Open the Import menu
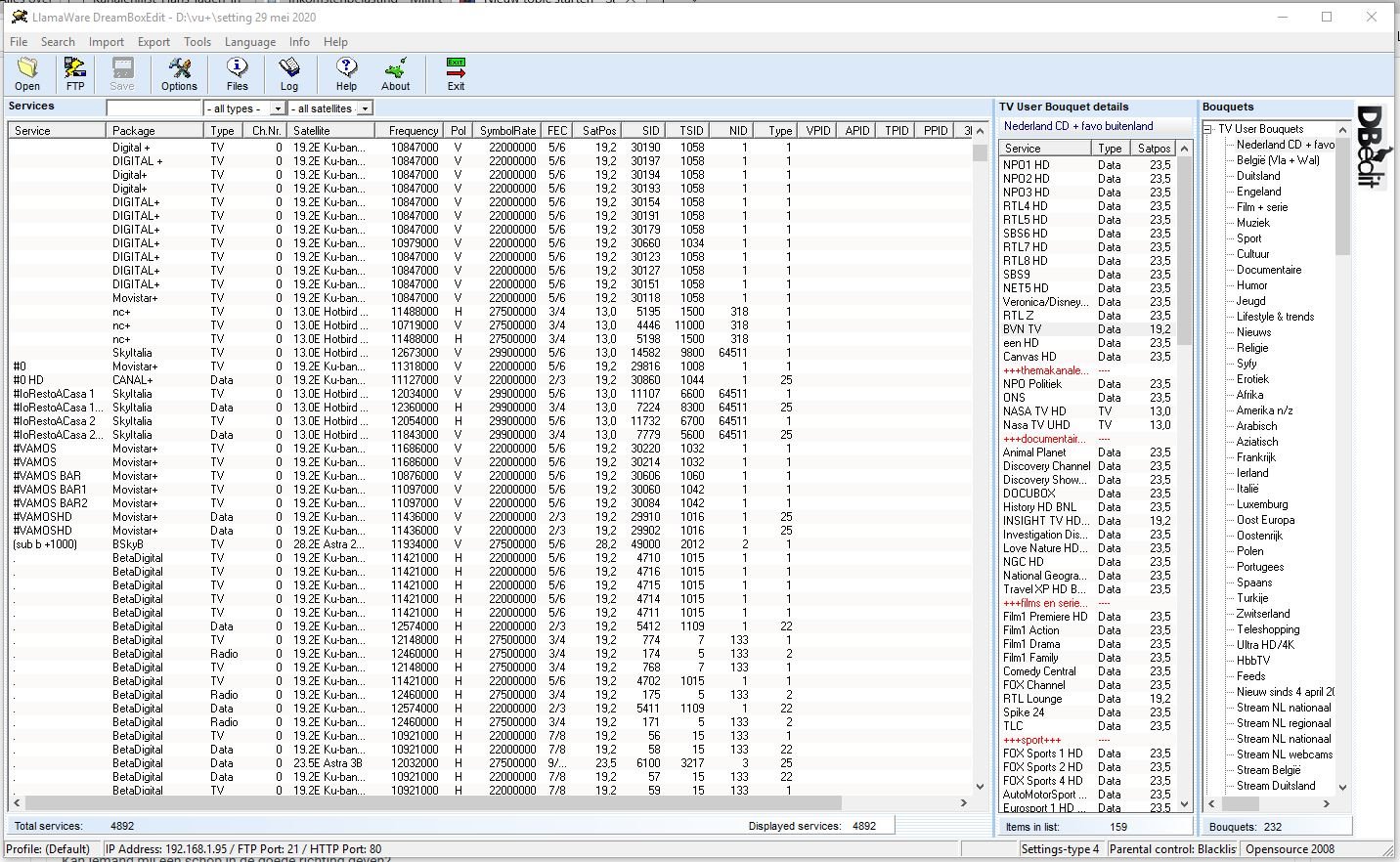1400x862 pixels. point(107,42)
